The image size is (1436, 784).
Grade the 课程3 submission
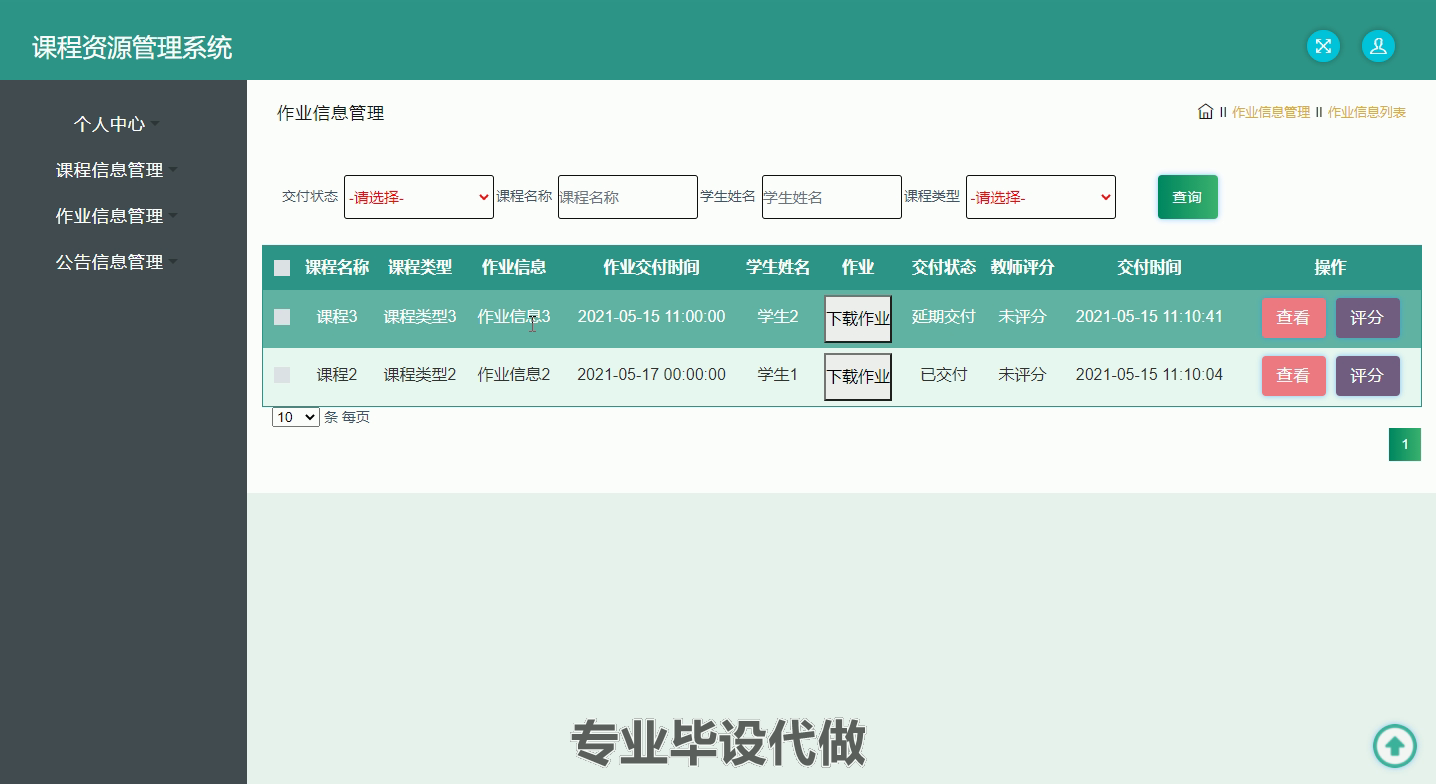1368,318
